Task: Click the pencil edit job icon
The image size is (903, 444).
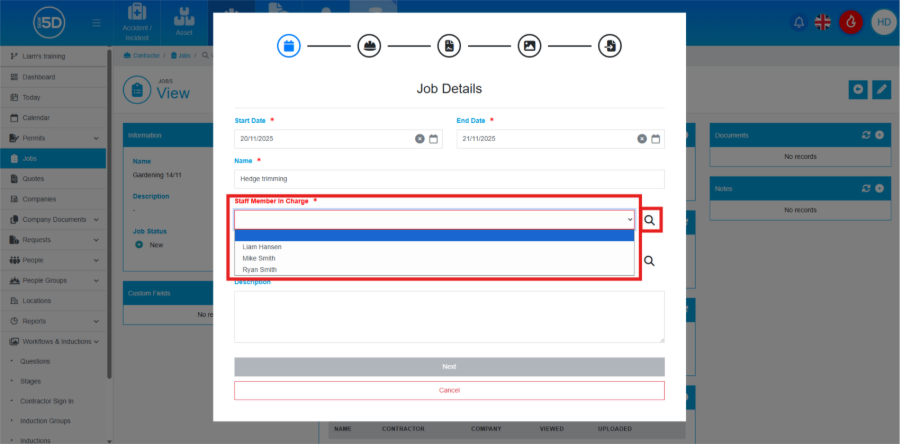Action: pyautogui.click(x=880, y=90)
